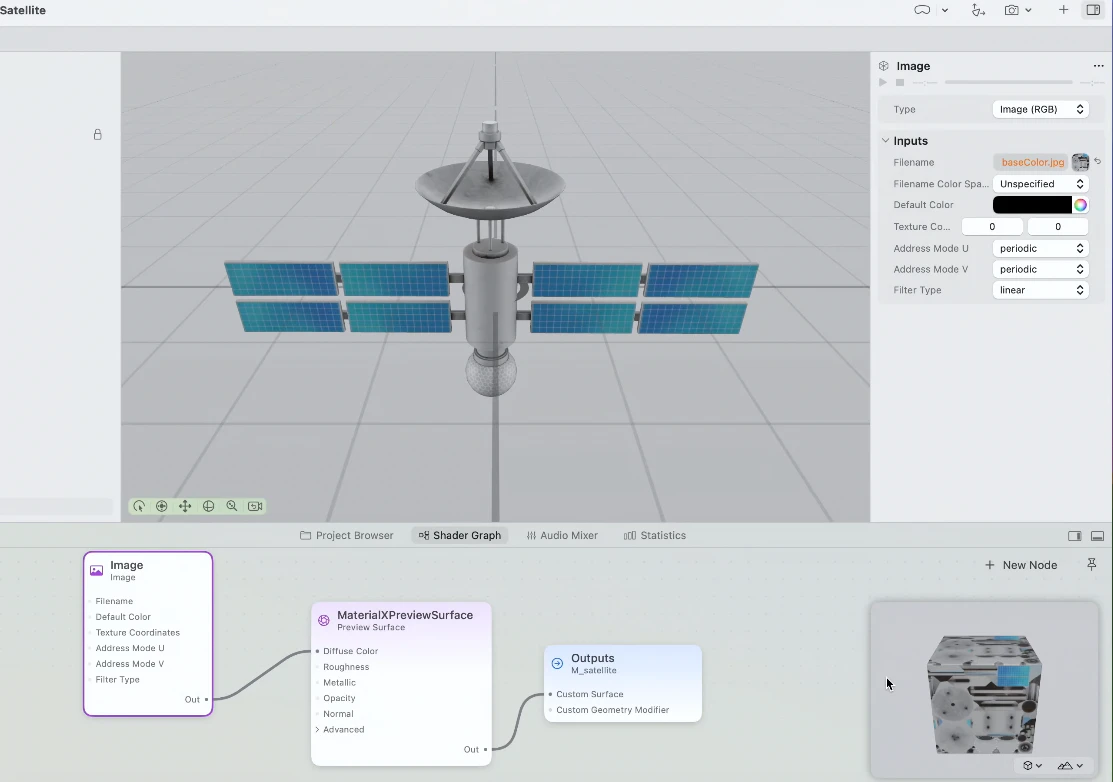Click the picture icon on Image node
Screen dimensions: 1113x782
(97, 570)
